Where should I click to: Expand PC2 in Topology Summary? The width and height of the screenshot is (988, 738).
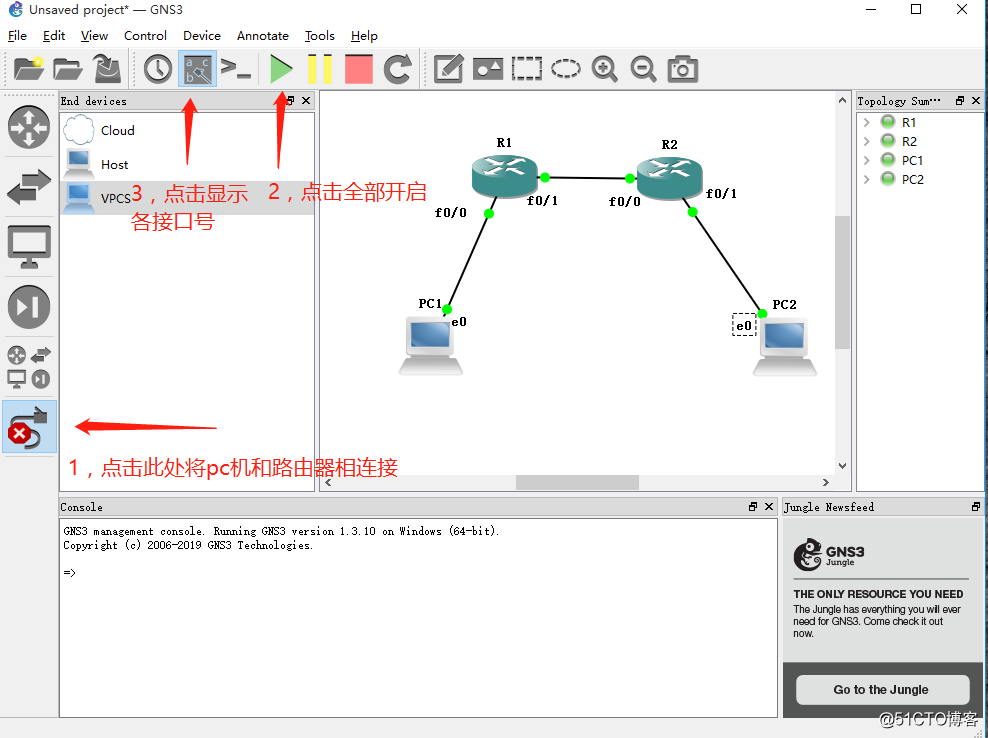[x=867, y=179]
